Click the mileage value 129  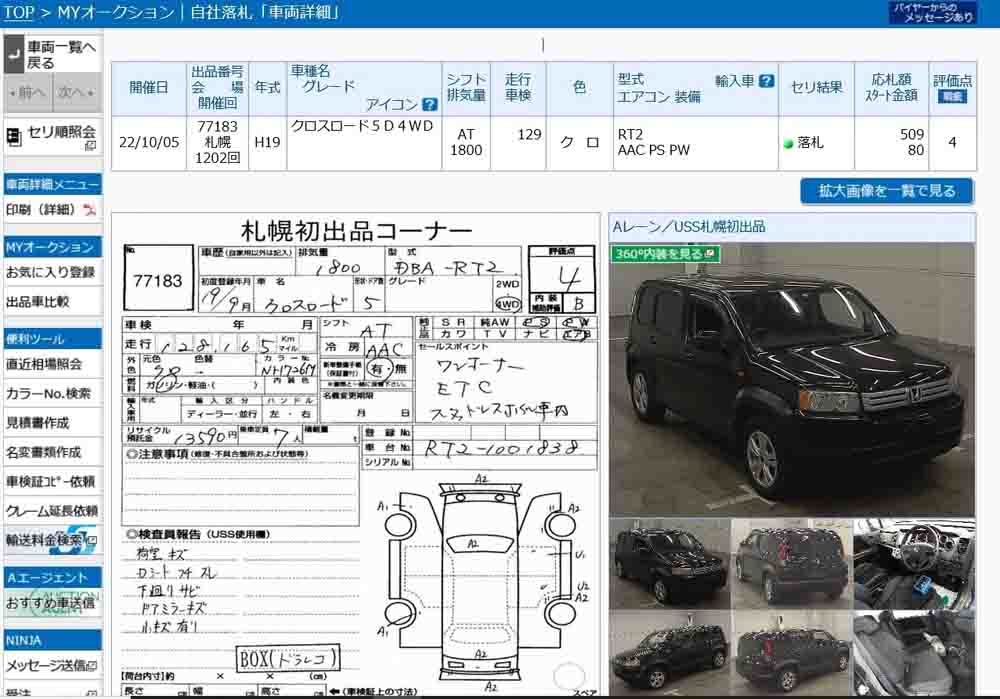click(529, 135)
